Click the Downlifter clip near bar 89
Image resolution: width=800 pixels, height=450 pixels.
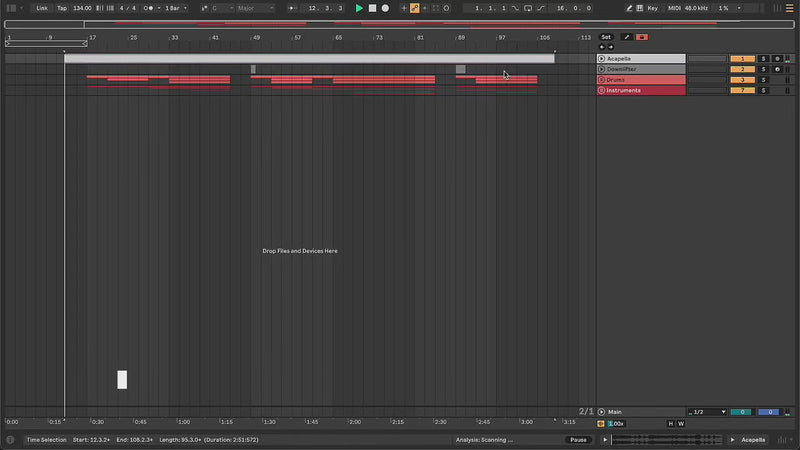(x=460, y=69)
